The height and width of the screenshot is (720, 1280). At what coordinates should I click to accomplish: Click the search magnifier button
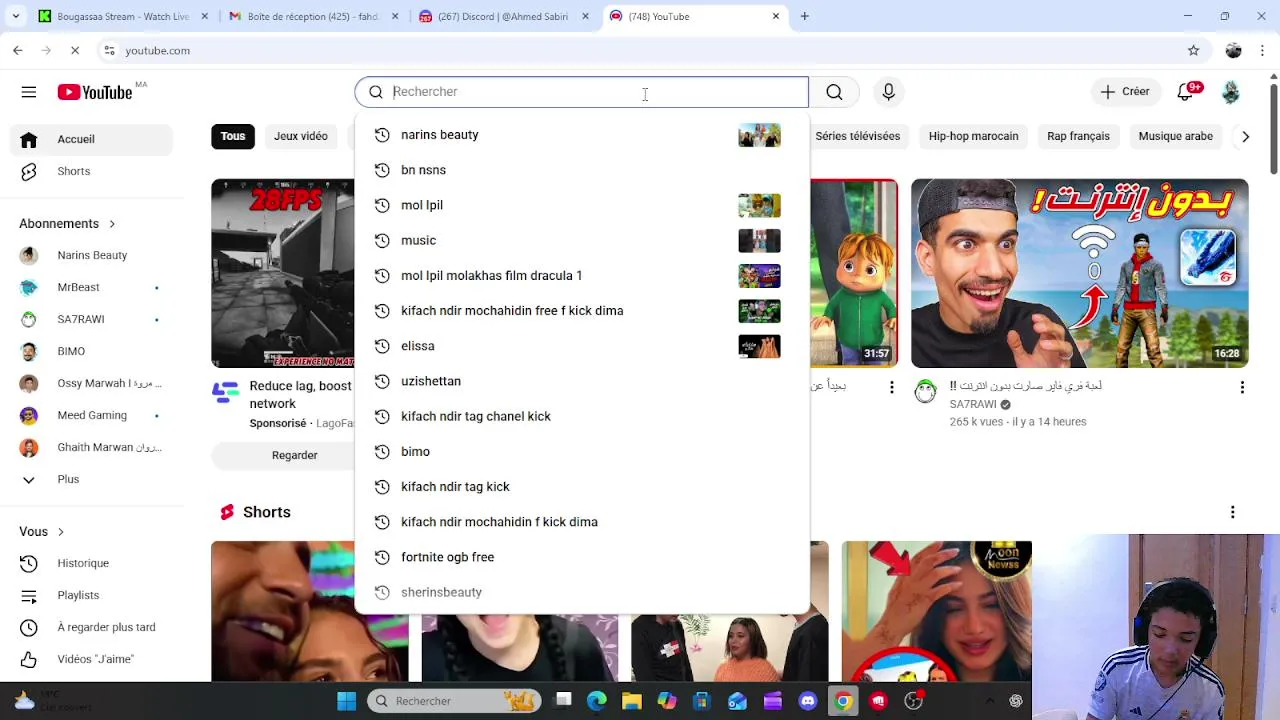834,92
